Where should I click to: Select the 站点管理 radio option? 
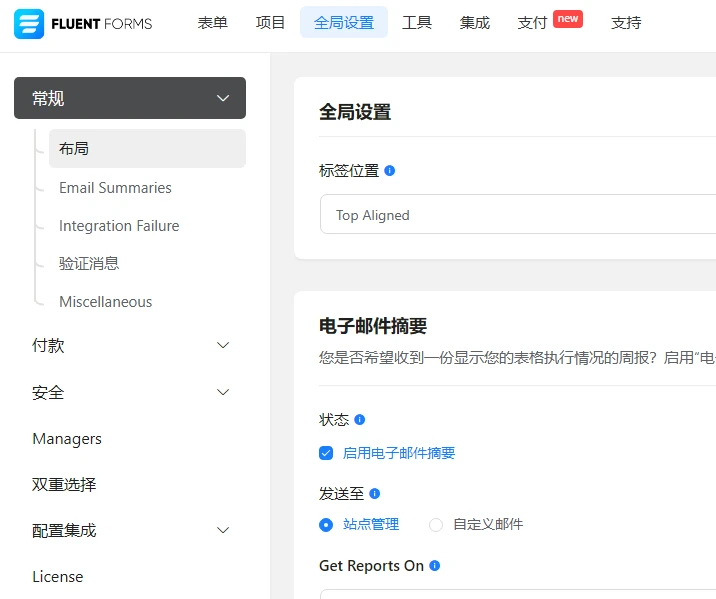(x=326, y=525)
